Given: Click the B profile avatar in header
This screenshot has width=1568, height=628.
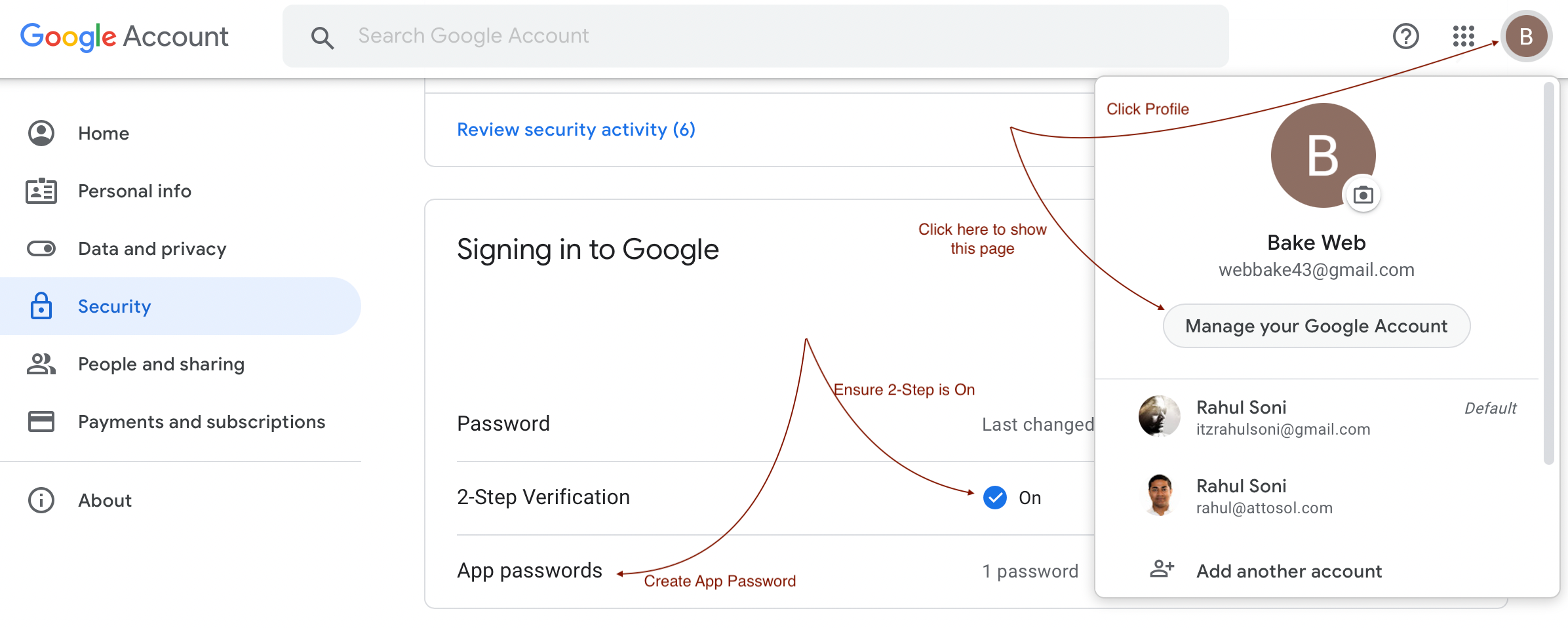Looking at the screenshot, I should tap(1526, 36).
